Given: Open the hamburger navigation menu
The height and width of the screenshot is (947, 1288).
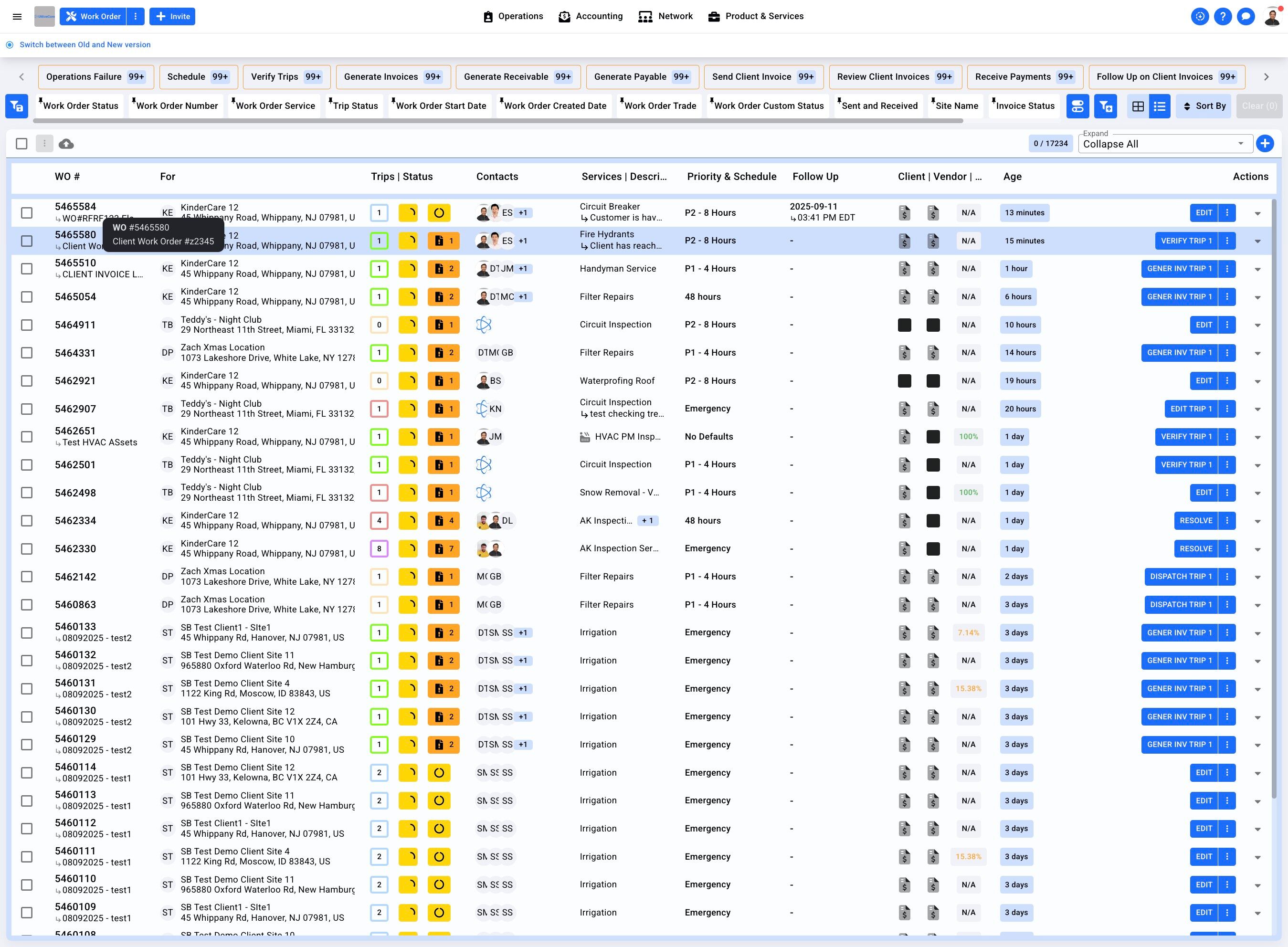Looking at the screenshot, I should point(17,17).
